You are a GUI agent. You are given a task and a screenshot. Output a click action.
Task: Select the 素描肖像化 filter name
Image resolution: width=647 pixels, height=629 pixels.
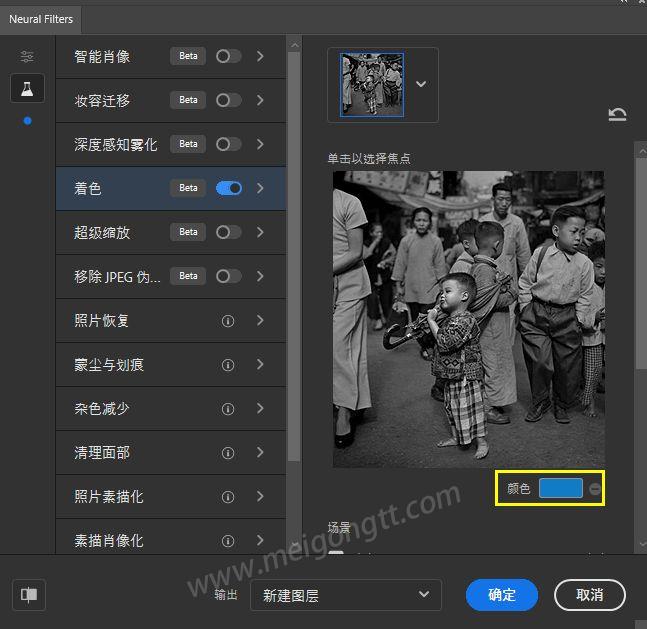[109, 541]
